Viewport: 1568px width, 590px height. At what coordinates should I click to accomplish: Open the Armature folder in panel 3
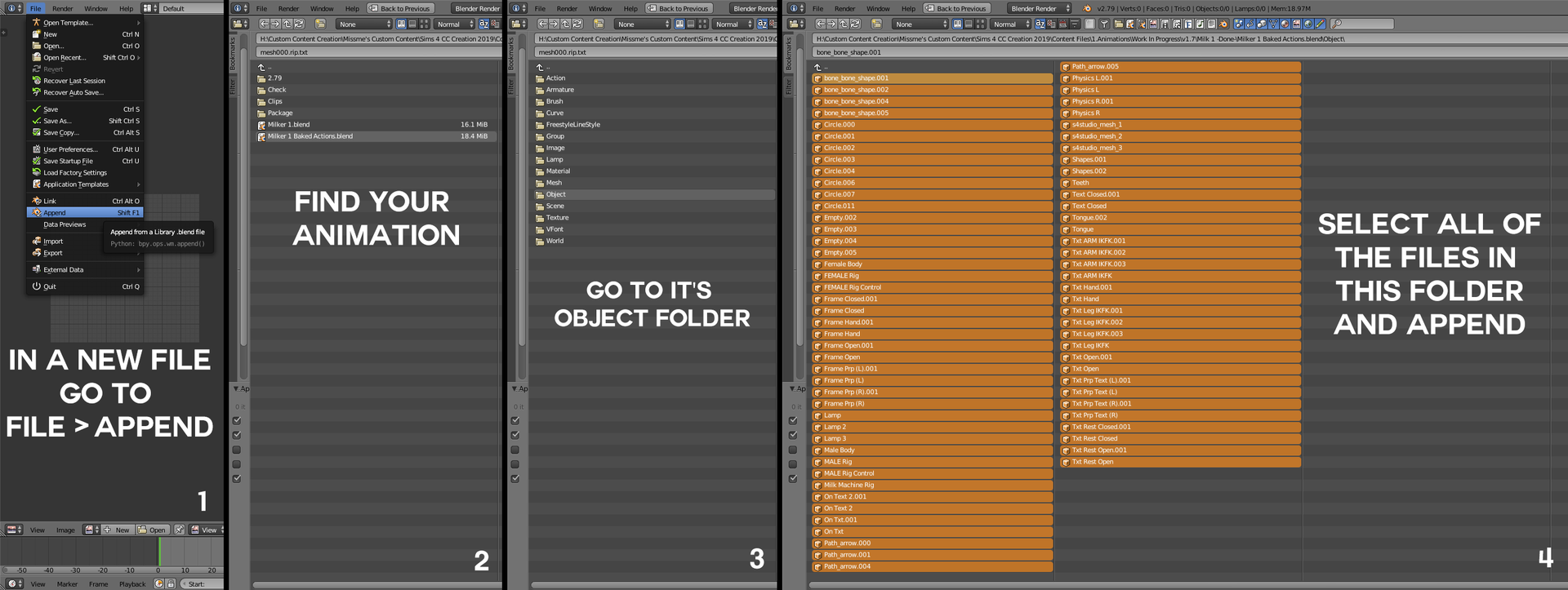tap(653, 90)
